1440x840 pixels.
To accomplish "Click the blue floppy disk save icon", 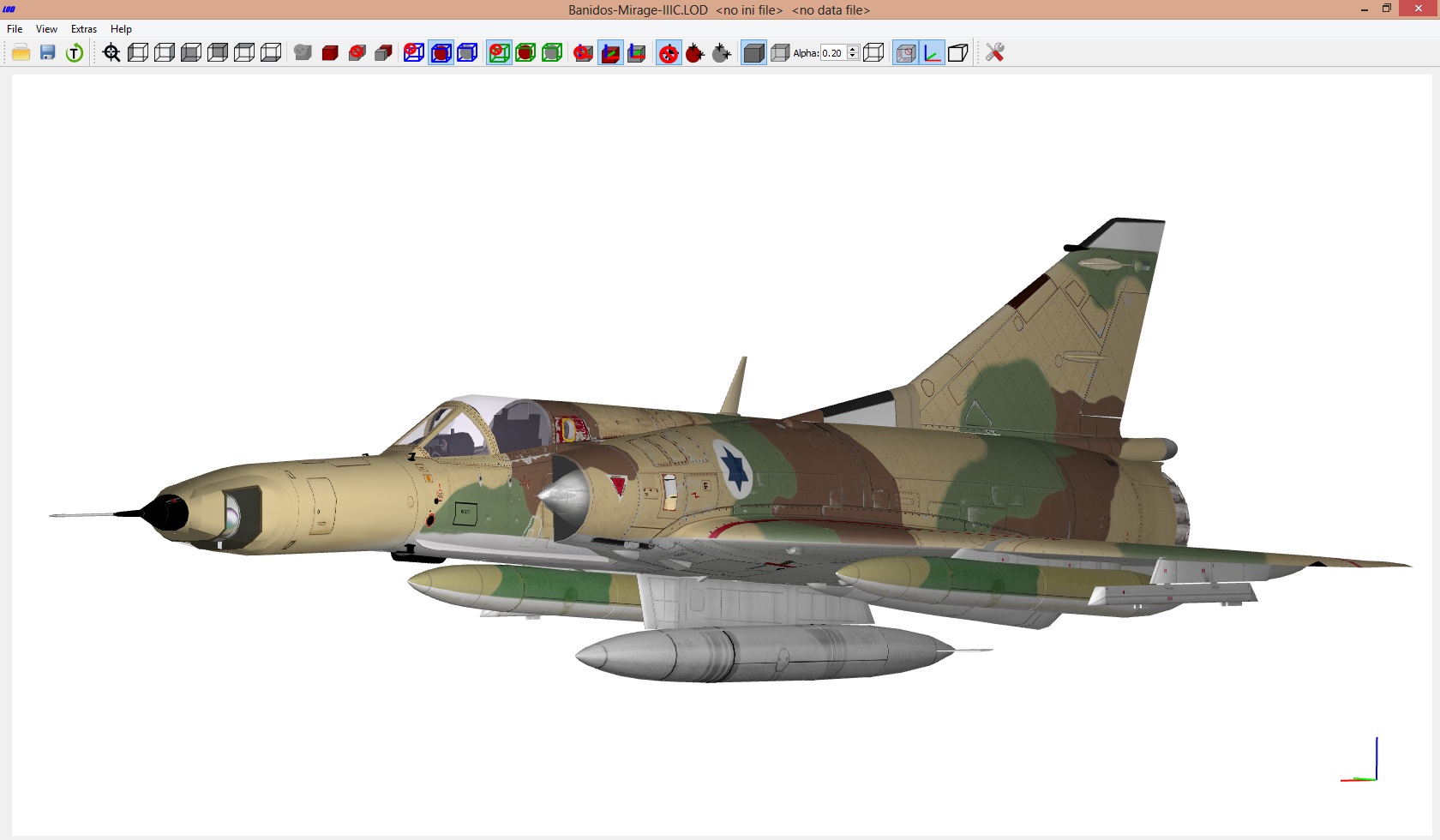I will (x=48, y=53).
